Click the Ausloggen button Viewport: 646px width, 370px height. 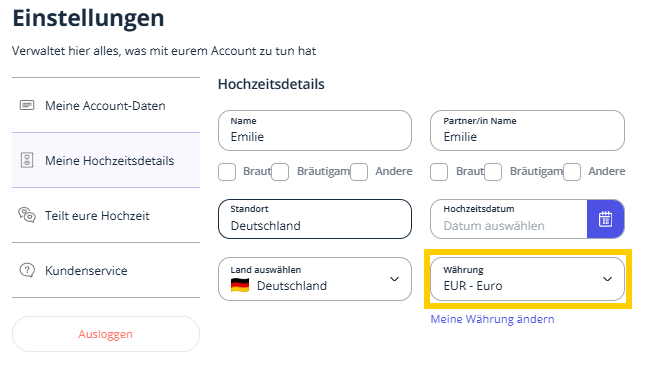[106, 334]
